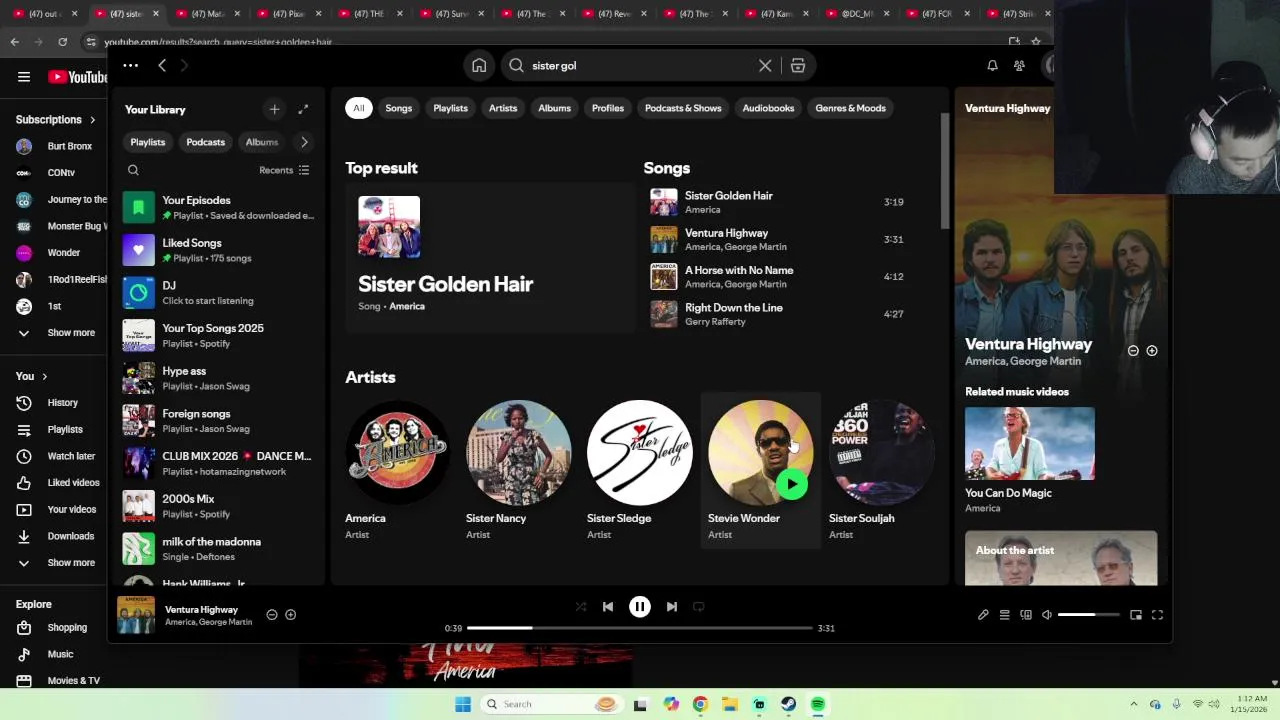Select the Profiles filter chip

pyautogui.click(x=608, y=108)
